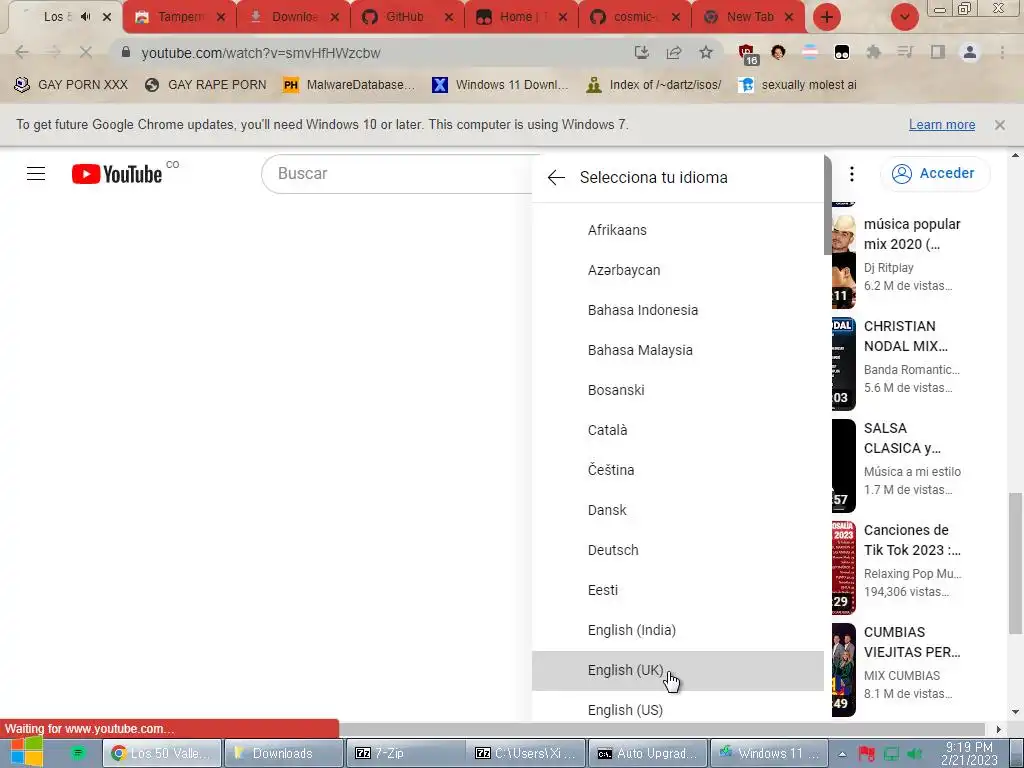Click Learn more in the update infobar
1024x768 pixels.
pyautogui.click(x=942, y=124)
